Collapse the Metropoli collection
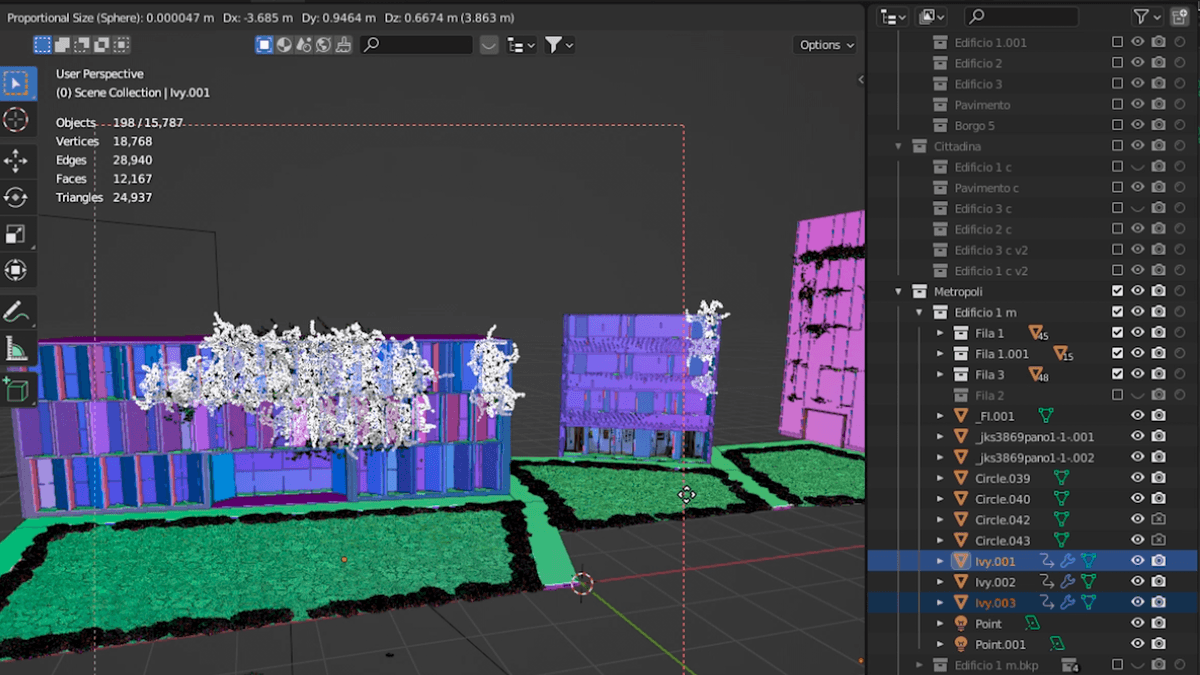Viewport: 1200px width, 675px height. pyautogui.click(x=898, y=291)
